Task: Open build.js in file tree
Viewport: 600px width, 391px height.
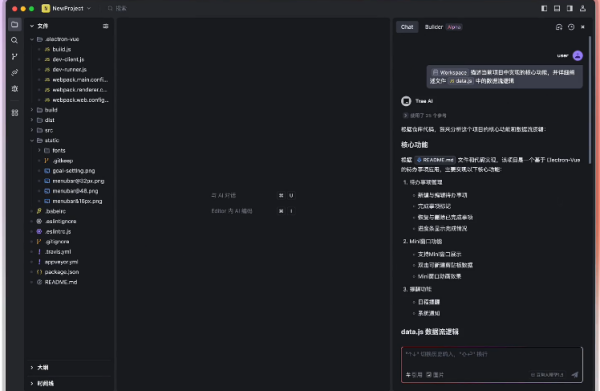Action: [62, 49]
